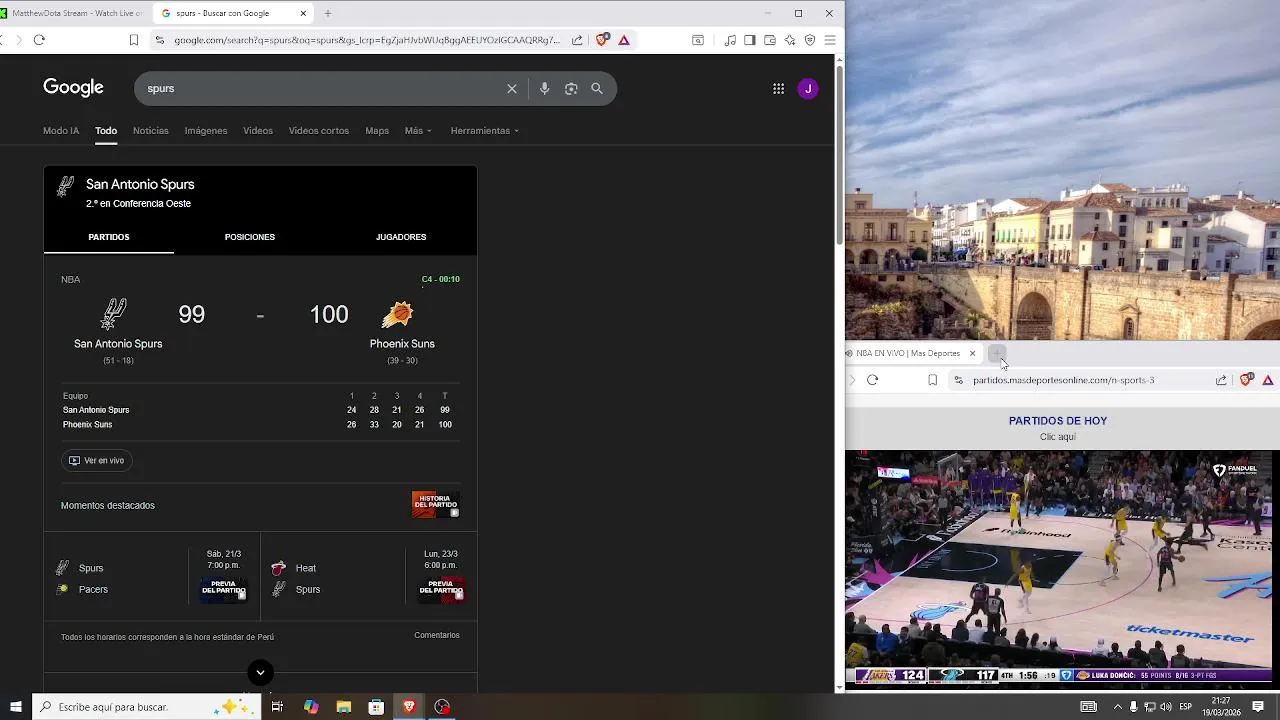This screenshot has width=1280, height=720.
Task: Share the Mas Deportes page icon
Action: coord(1221,380)
